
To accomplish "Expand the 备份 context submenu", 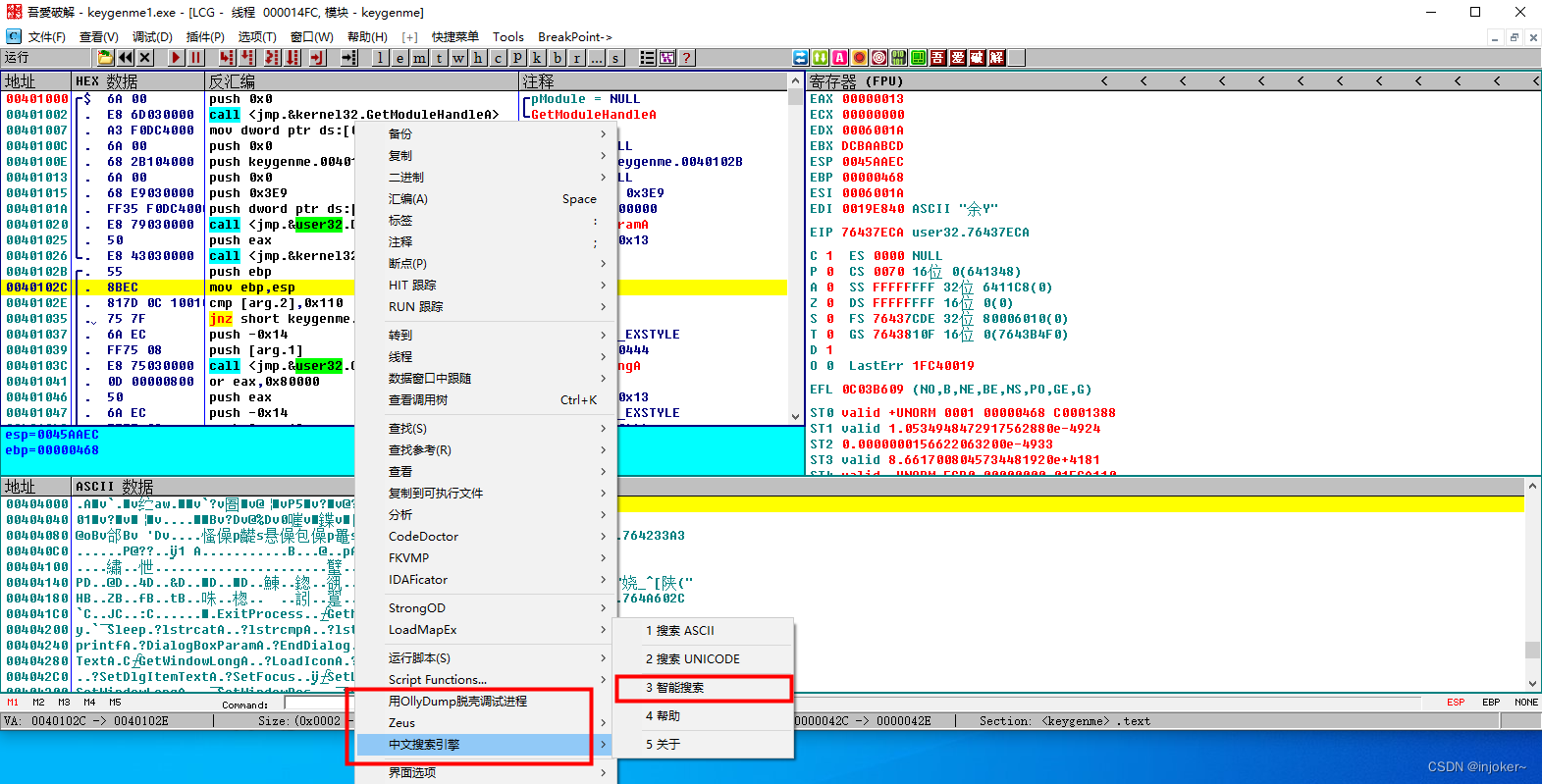I will pos(484,134).
